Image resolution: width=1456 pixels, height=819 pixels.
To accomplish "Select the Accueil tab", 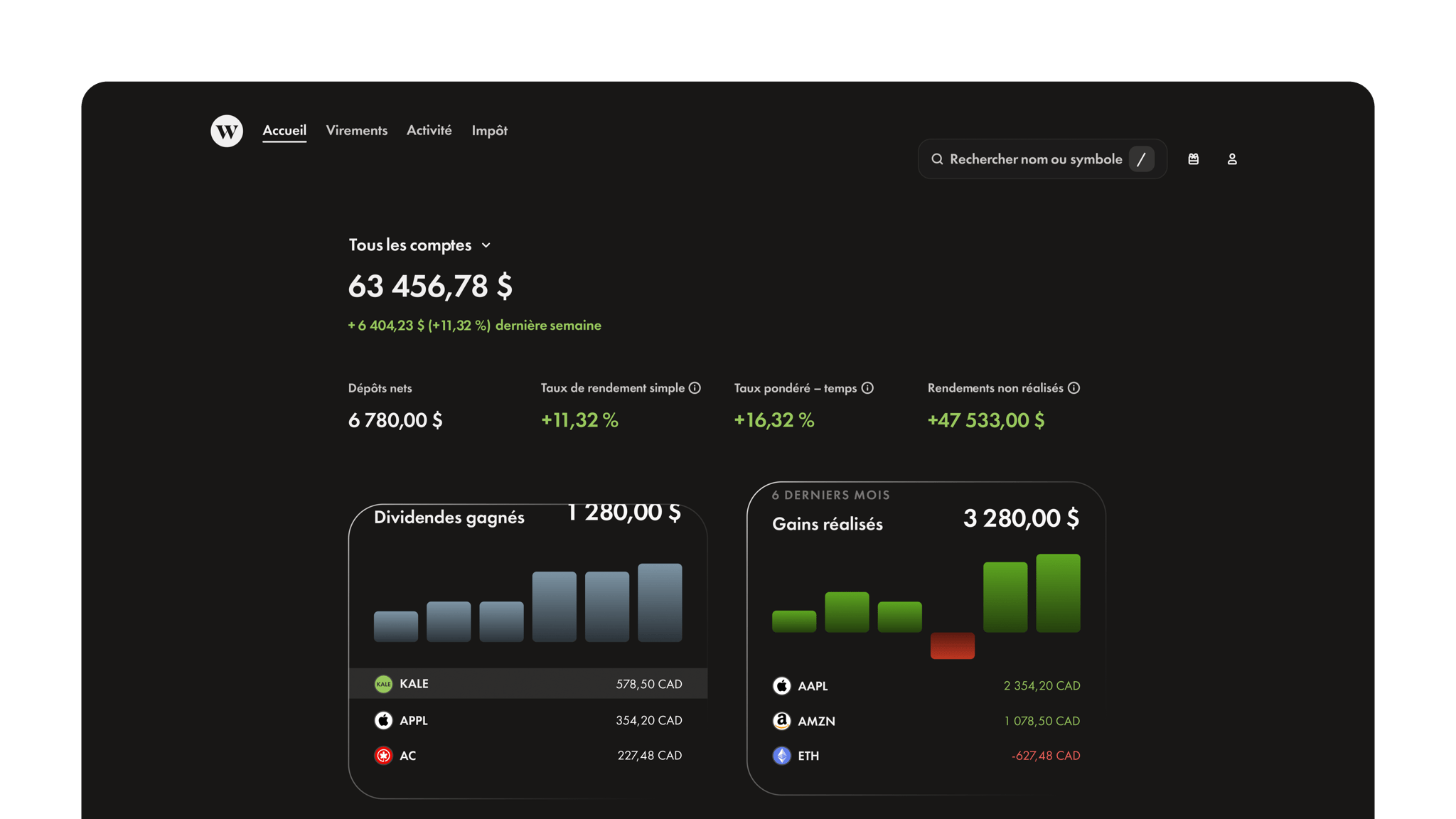I will click(x=284, y=131).
